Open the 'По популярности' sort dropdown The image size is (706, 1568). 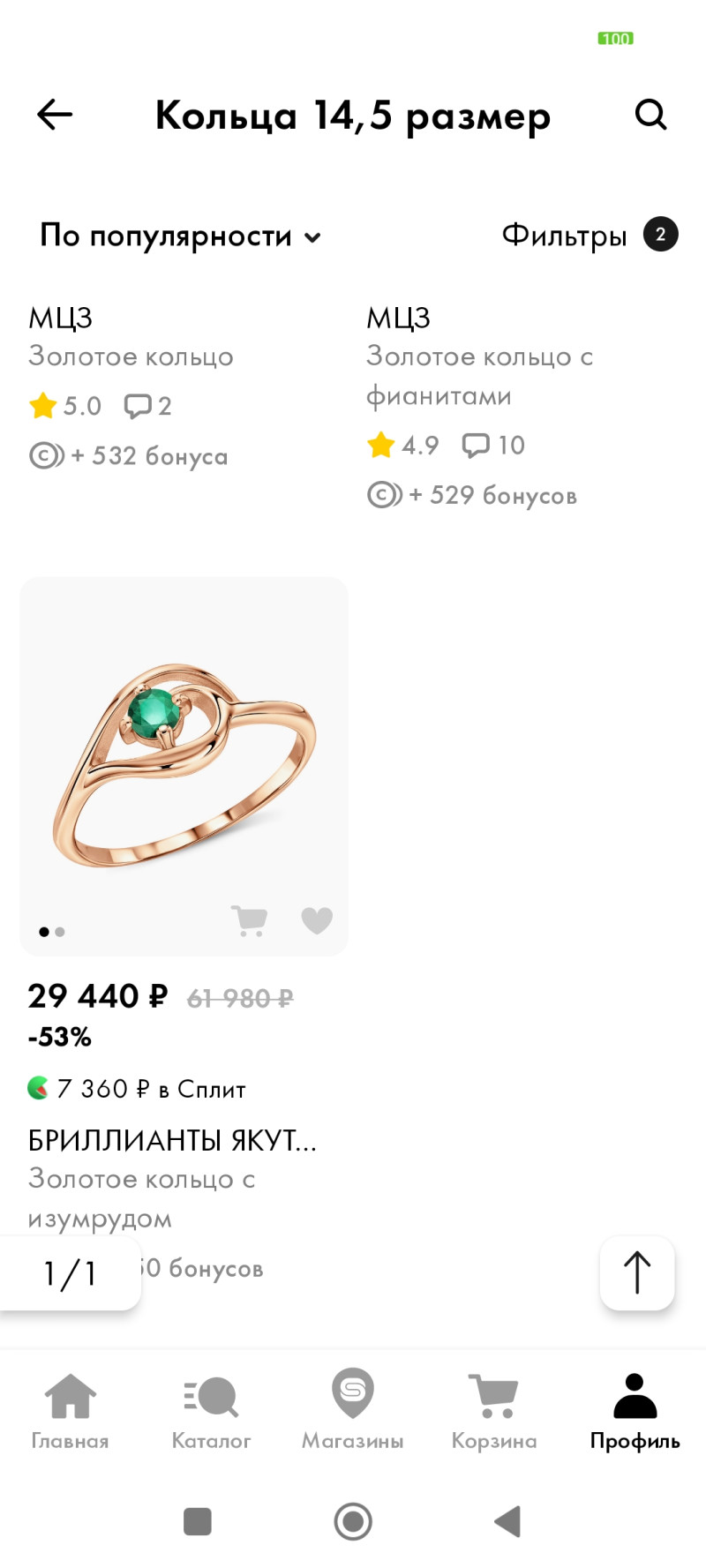pos(180,236)
